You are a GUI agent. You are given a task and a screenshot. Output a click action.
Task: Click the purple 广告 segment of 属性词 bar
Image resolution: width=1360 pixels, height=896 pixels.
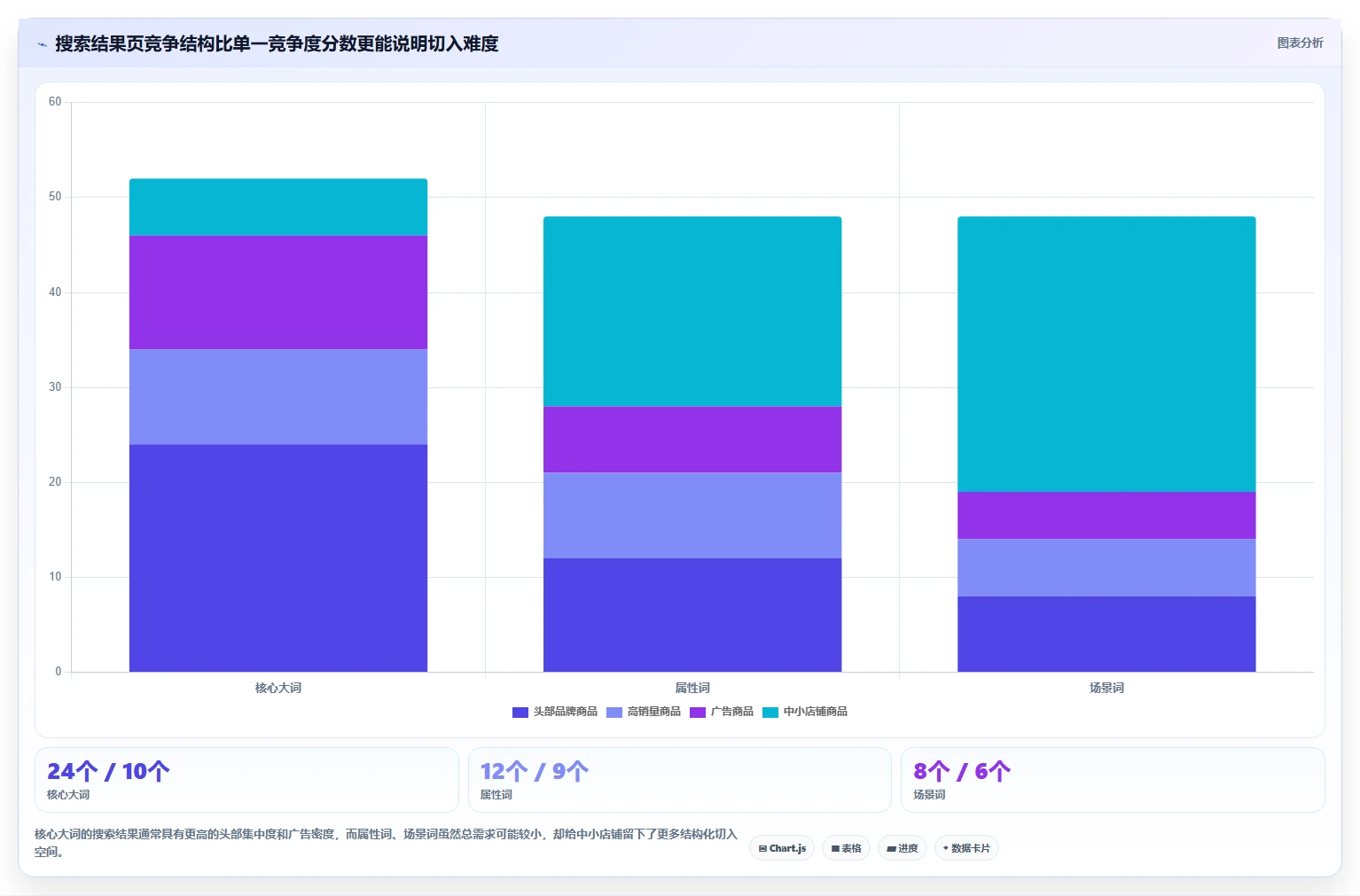click(692, 440)
